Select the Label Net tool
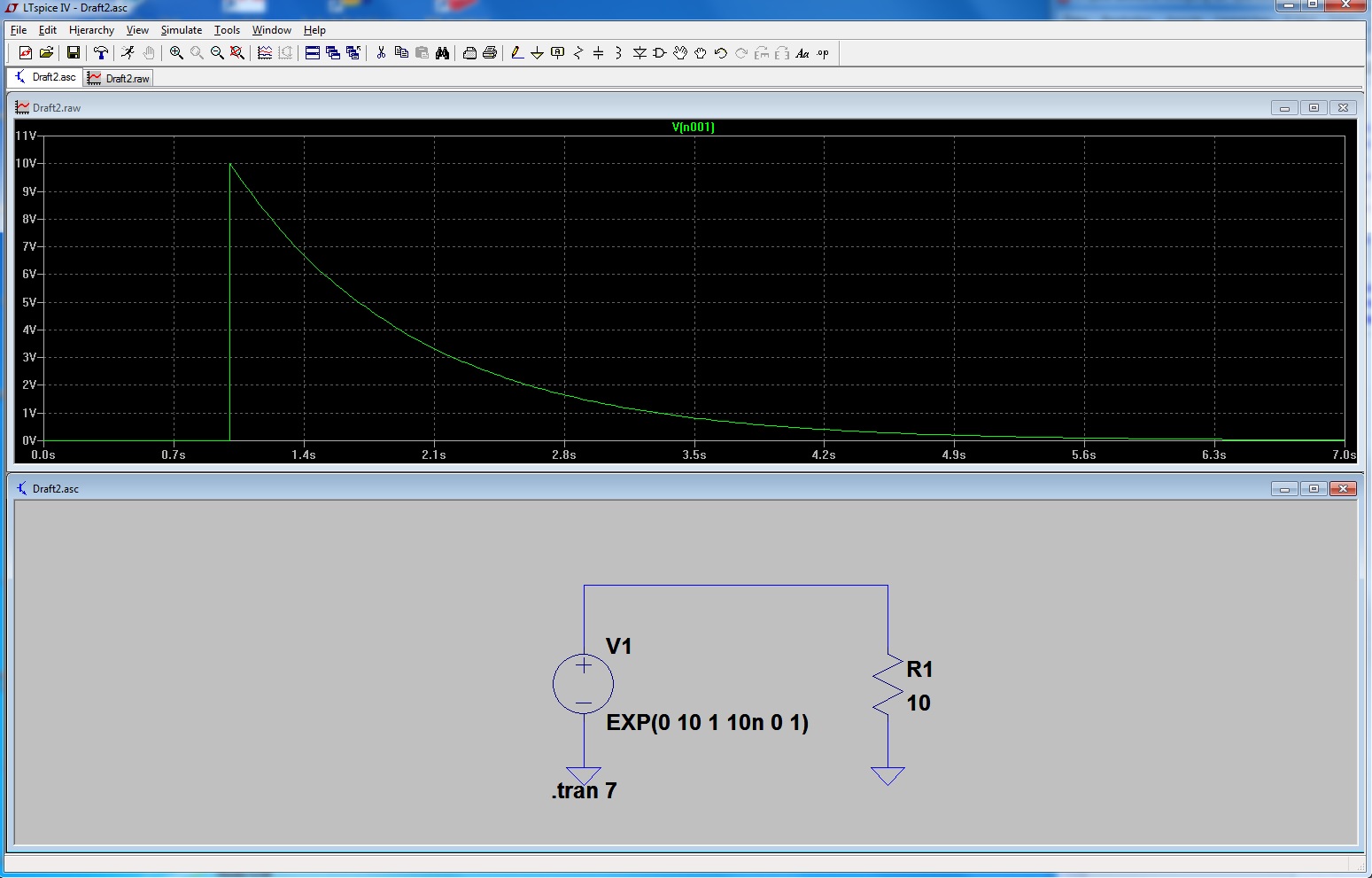The width and height of the screenshot is (1372, 878). pyautogui.click(x=558, y=53)
